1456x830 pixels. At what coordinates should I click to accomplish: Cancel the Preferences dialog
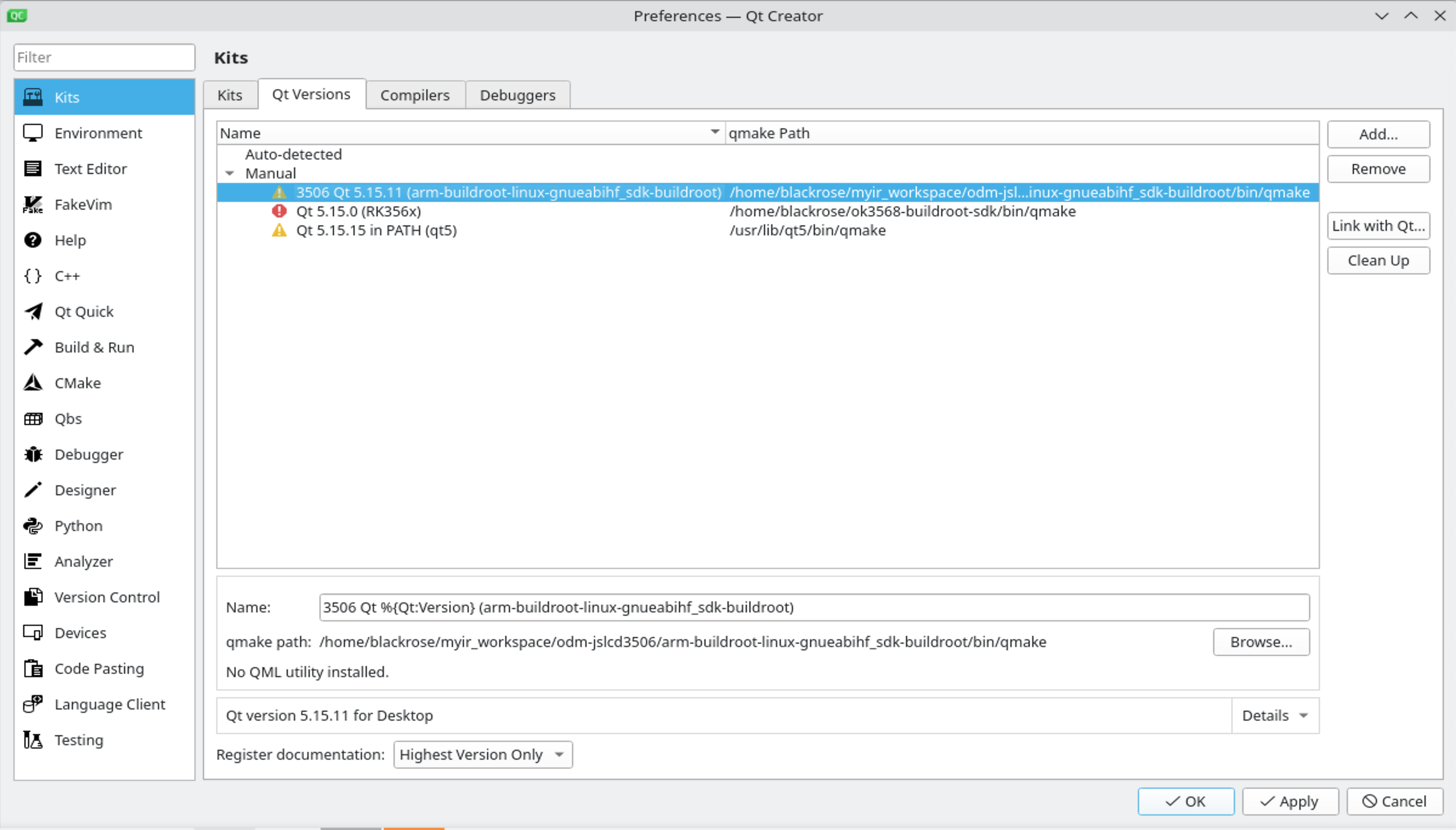pos(1395,801)
